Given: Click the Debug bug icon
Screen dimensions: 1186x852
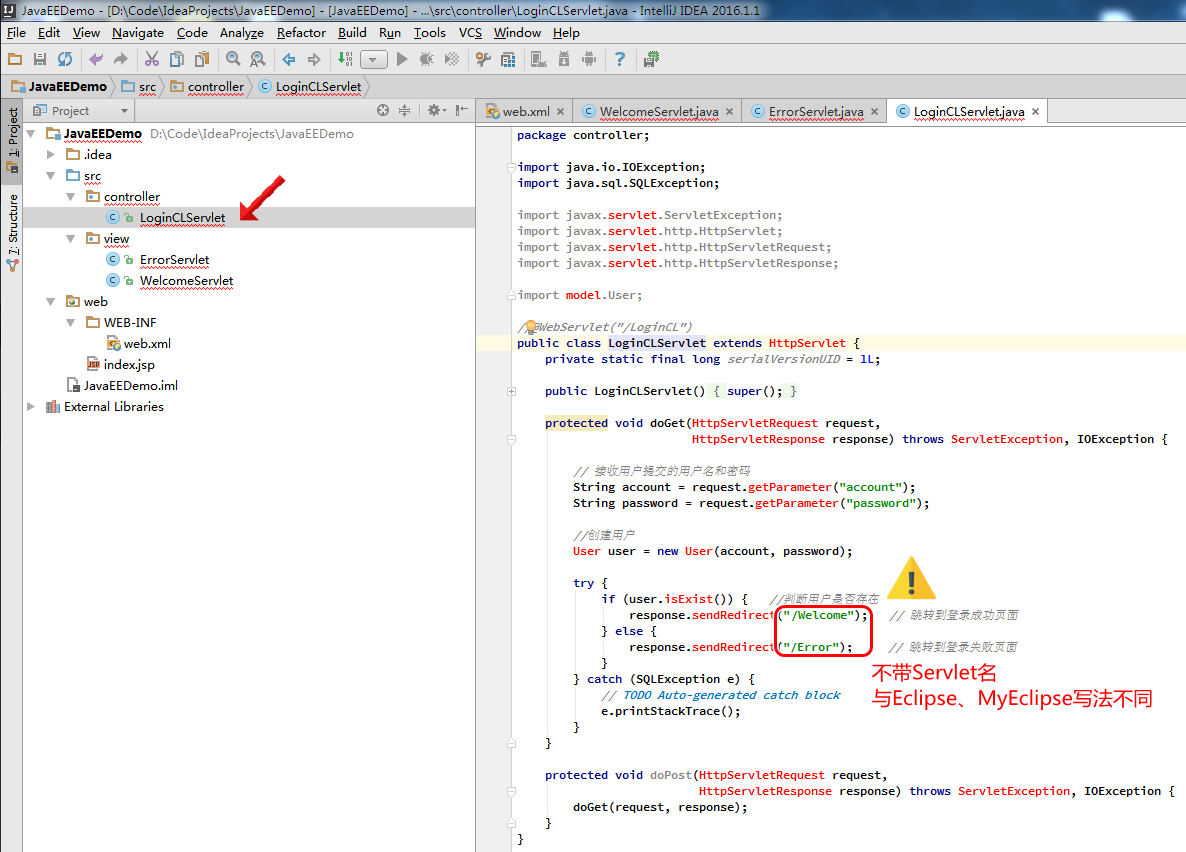Looking at the screenshot, I should [x=427, y=59].
